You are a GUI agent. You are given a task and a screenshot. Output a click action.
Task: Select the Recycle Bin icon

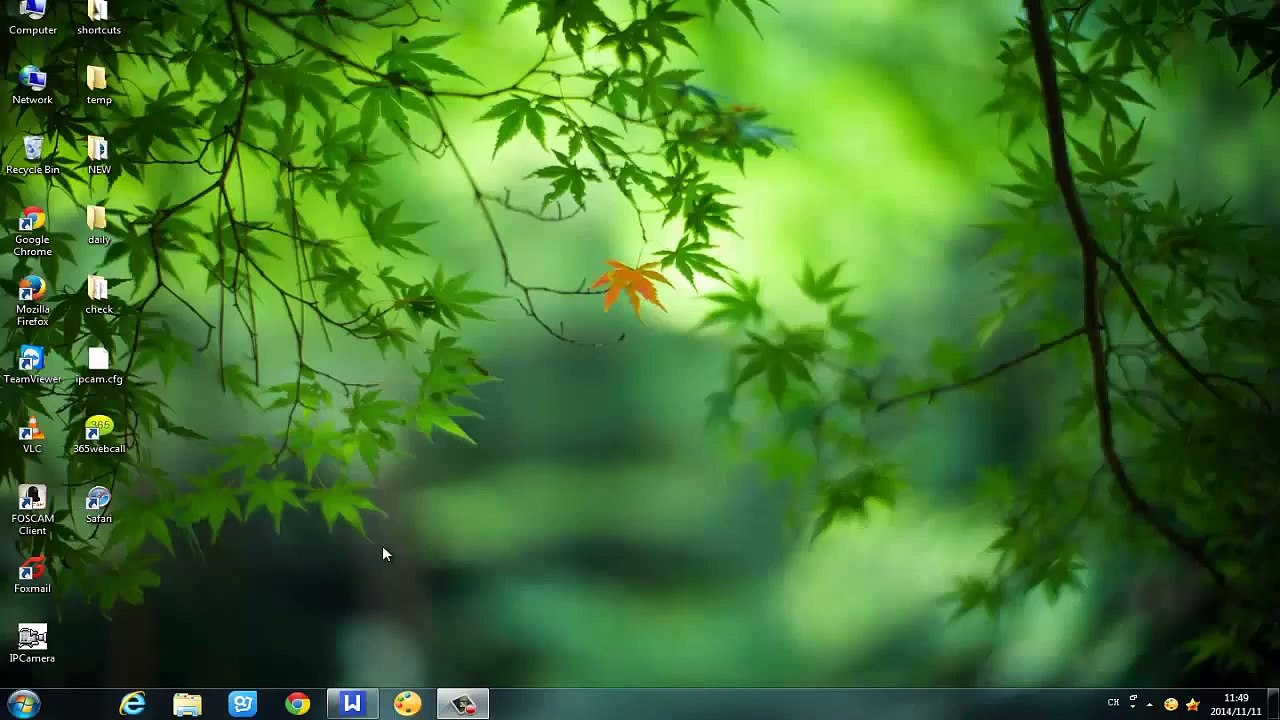tap(33, 156)
